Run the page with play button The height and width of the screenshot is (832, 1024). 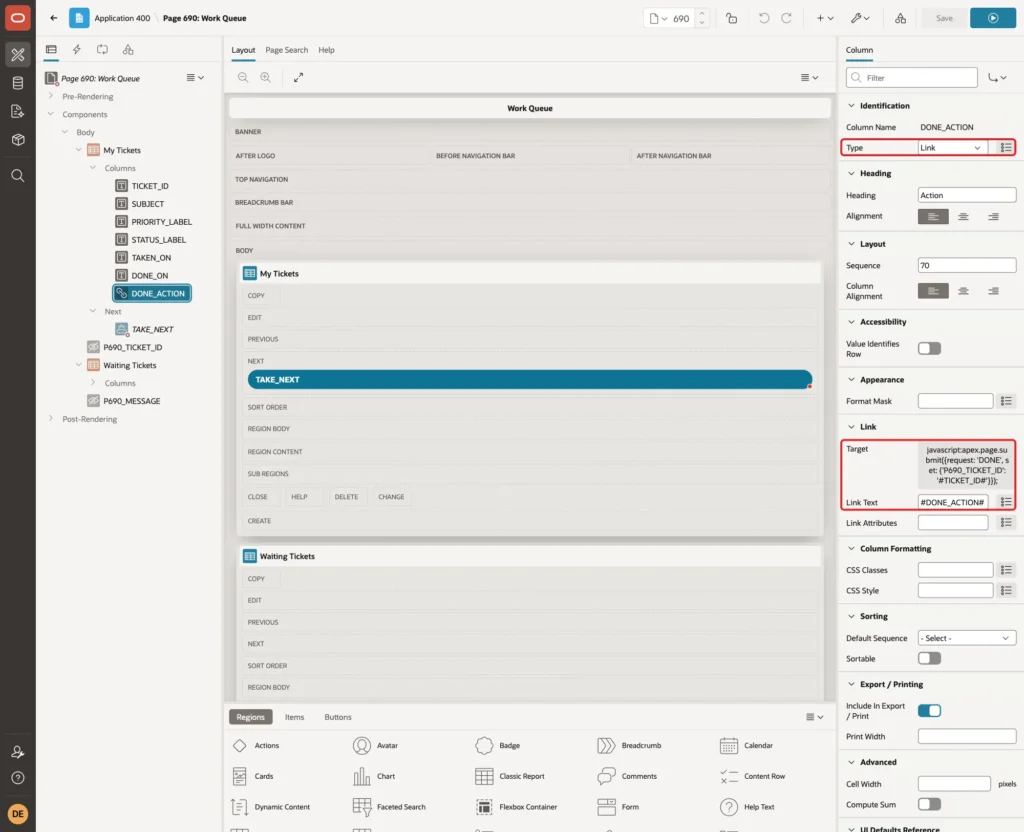coord(993,18)
